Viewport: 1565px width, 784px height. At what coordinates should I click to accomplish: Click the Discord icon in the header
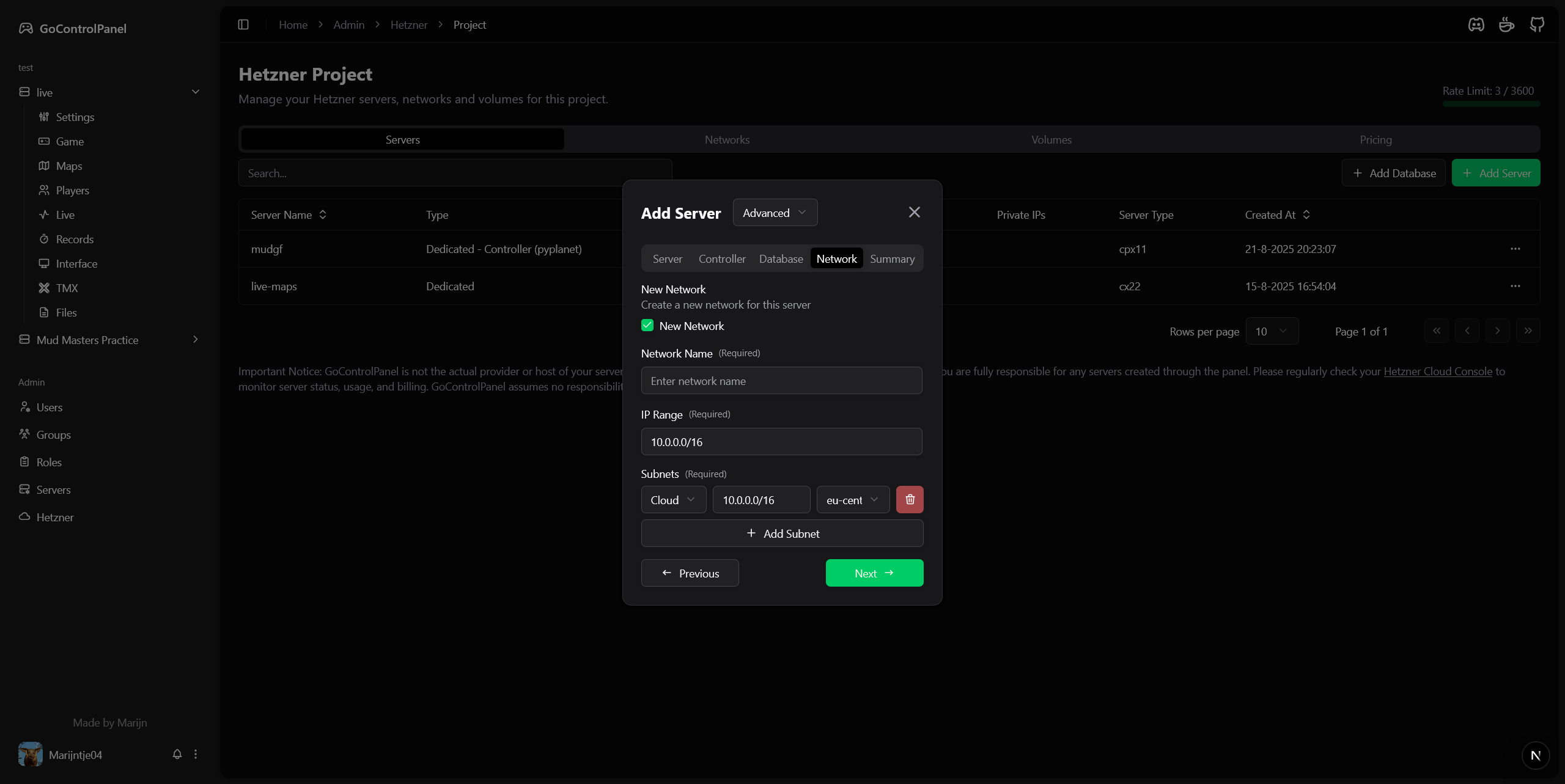click(x=1476, y=24)
